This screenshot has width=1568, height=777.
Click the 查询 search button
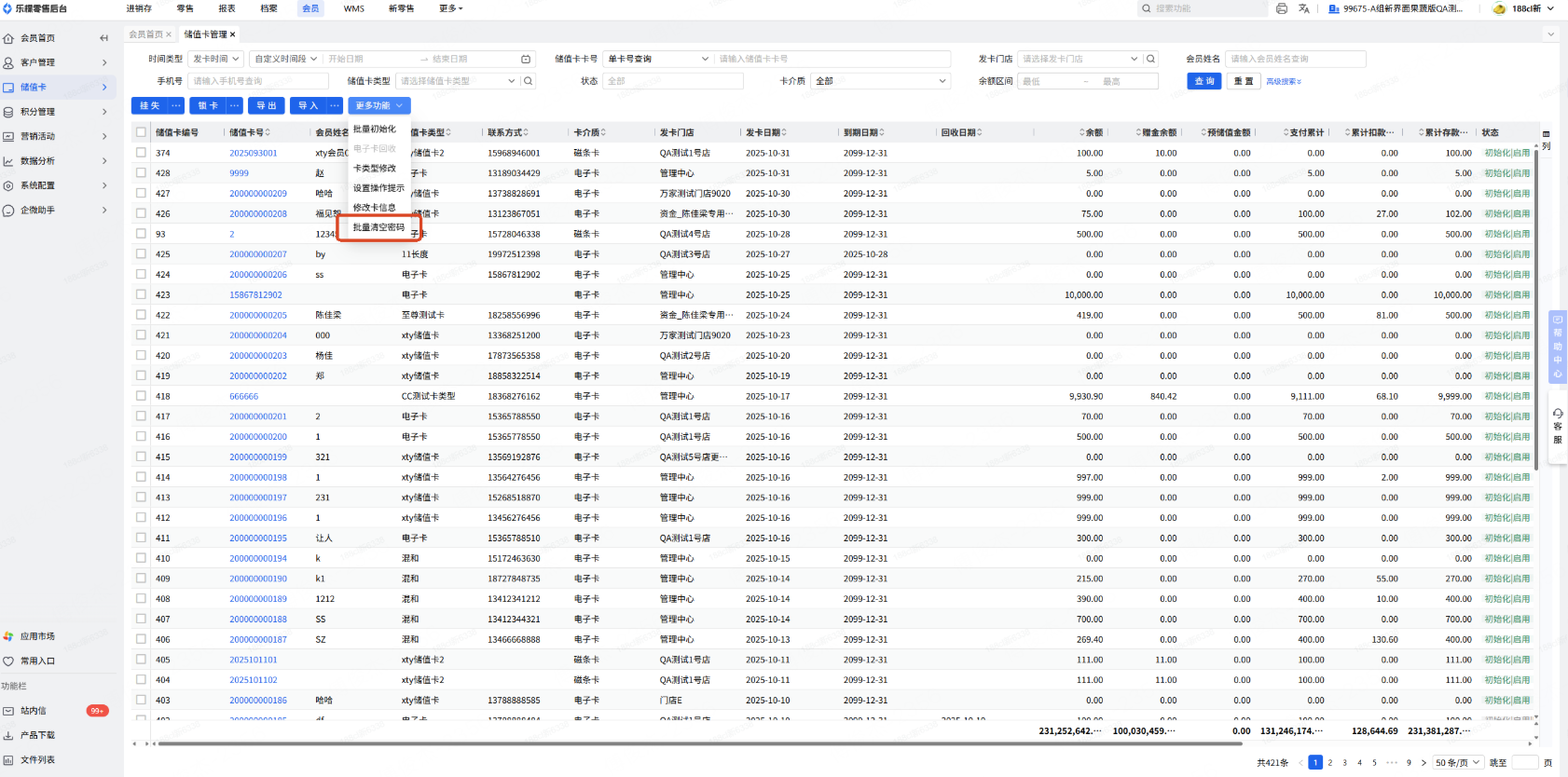coord(1205,81)
